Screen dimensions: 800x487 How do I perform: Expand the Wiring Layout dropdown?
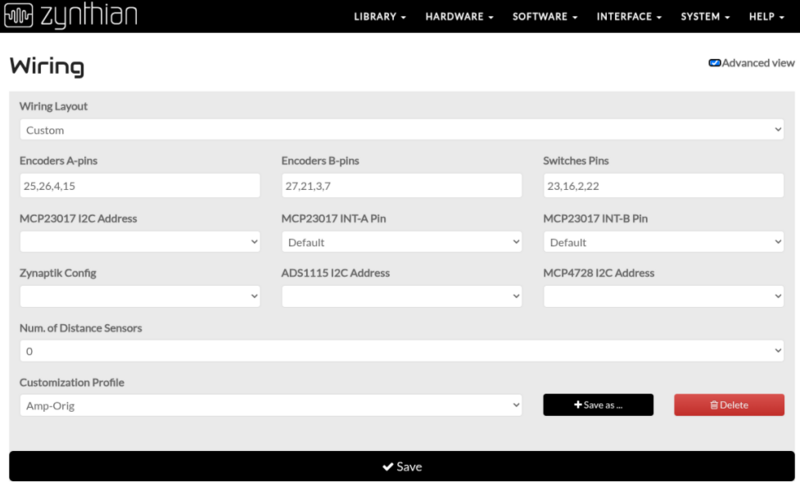coord(401,130)
